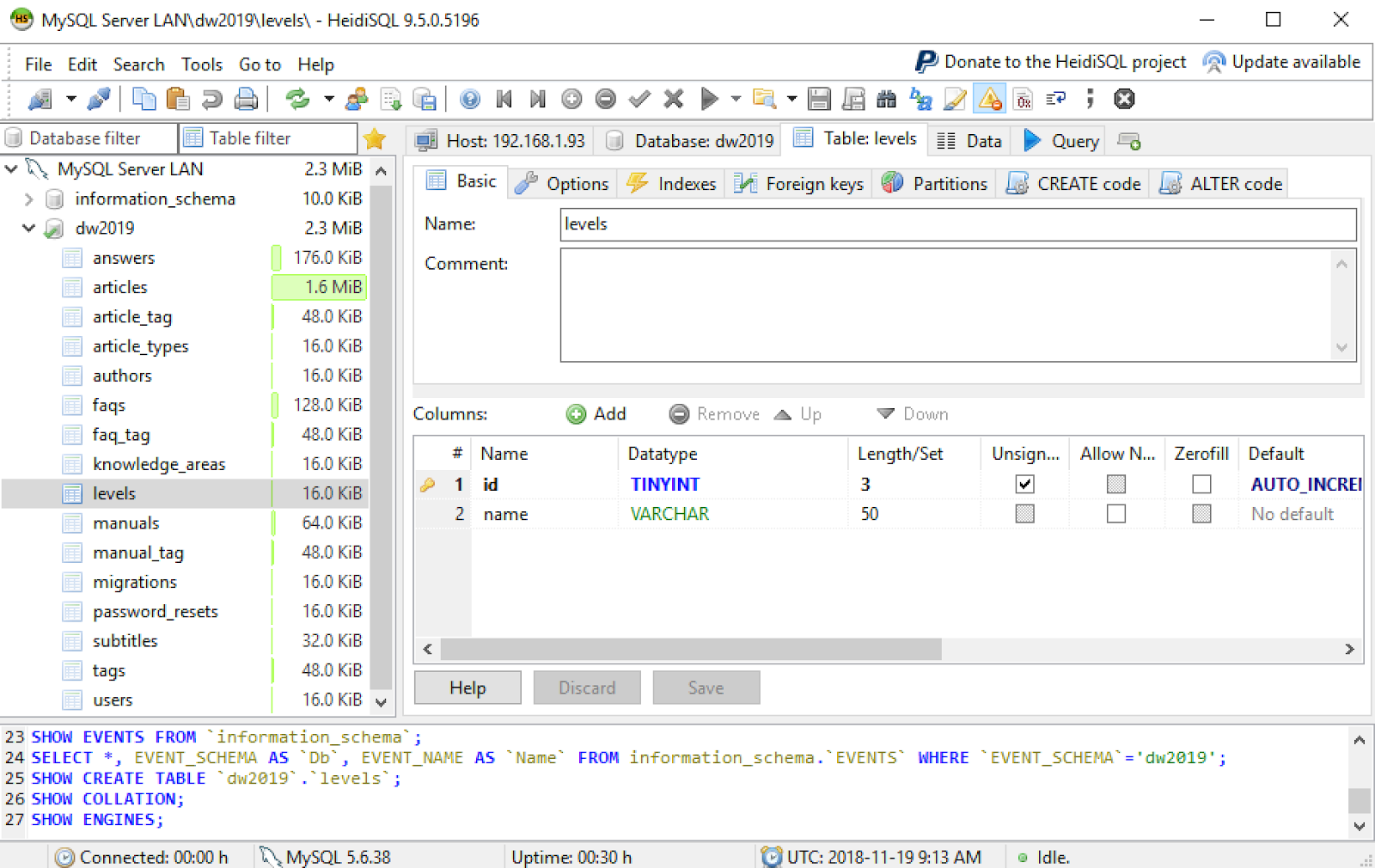Open the refresh options dropdown arrow

(328, 100)
